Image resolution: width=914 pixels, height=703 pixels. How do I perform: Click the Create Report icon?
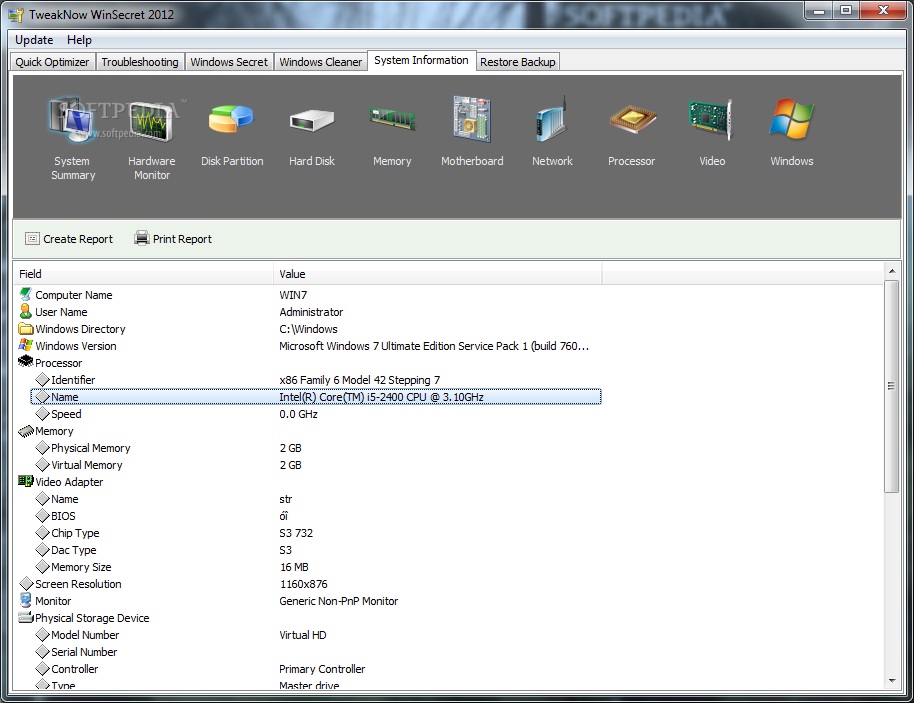(x=33, y=238)
